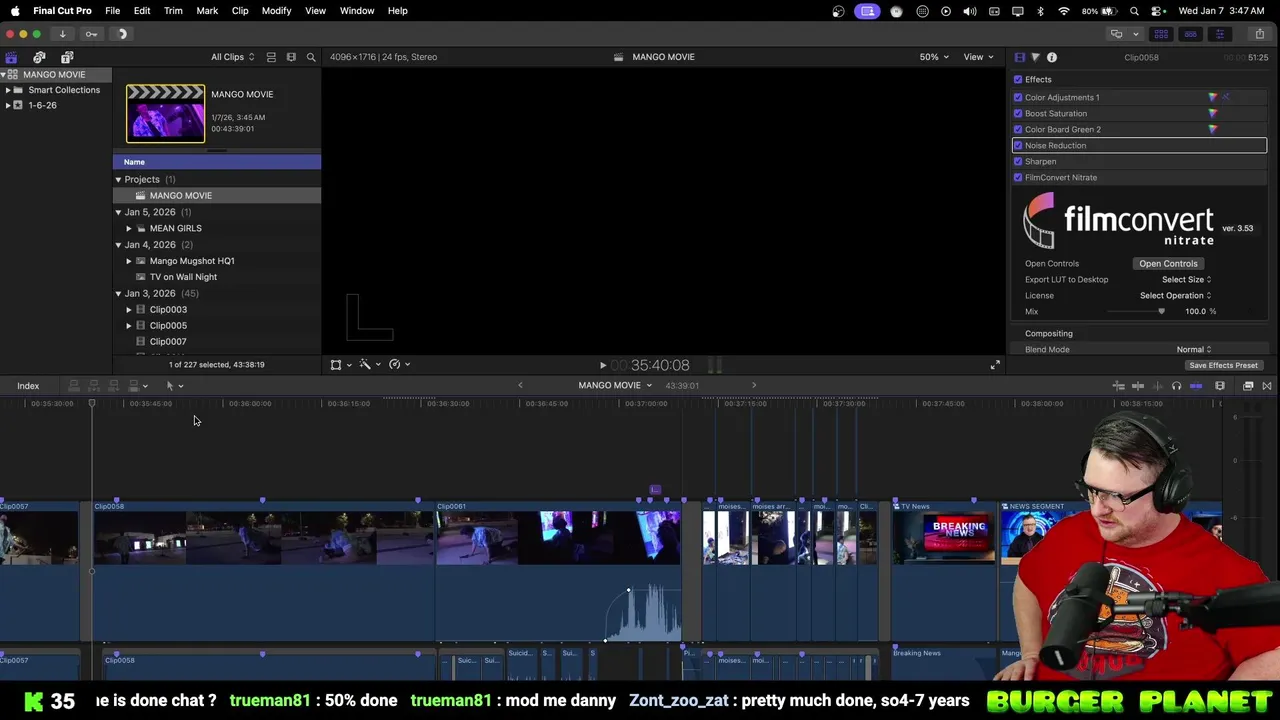Show the Effects browser icon
The height and width of the screenshot is (720, 1280).
[1248, 386]
